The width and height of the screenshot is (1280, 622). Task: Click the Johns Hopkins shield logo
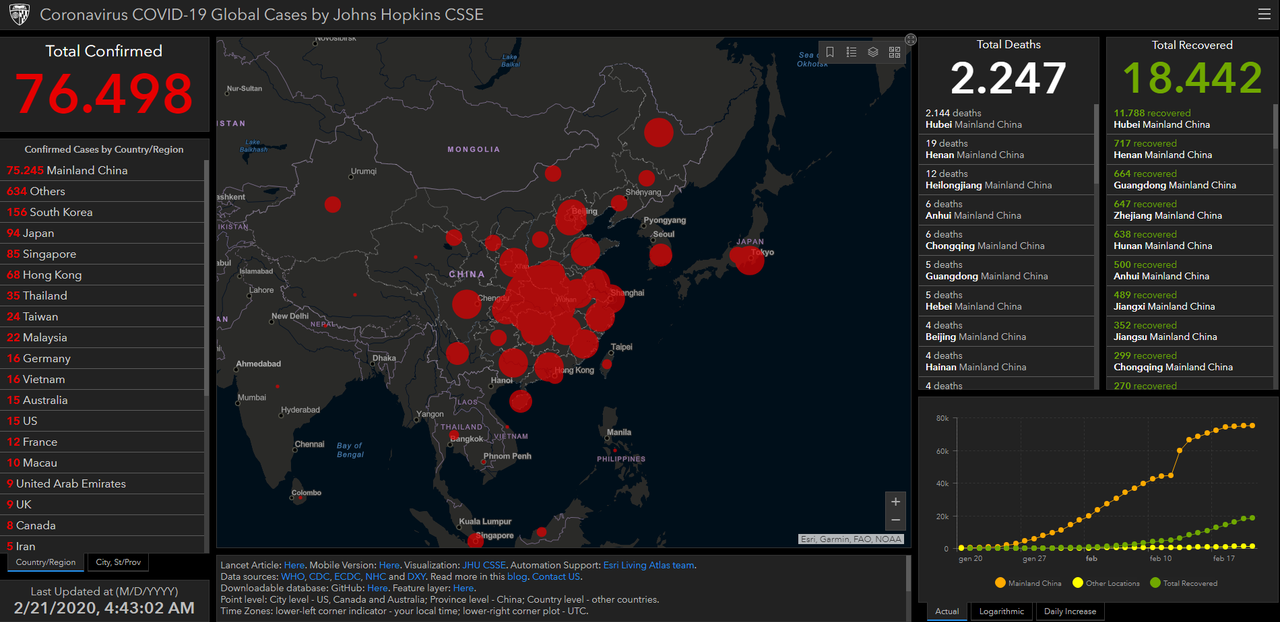tap(19, 15)
